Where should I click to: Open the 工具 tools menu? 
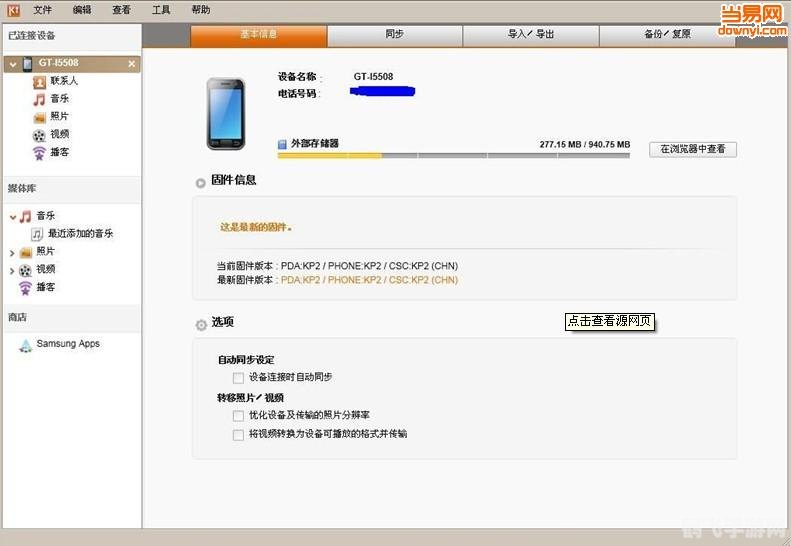161,10
